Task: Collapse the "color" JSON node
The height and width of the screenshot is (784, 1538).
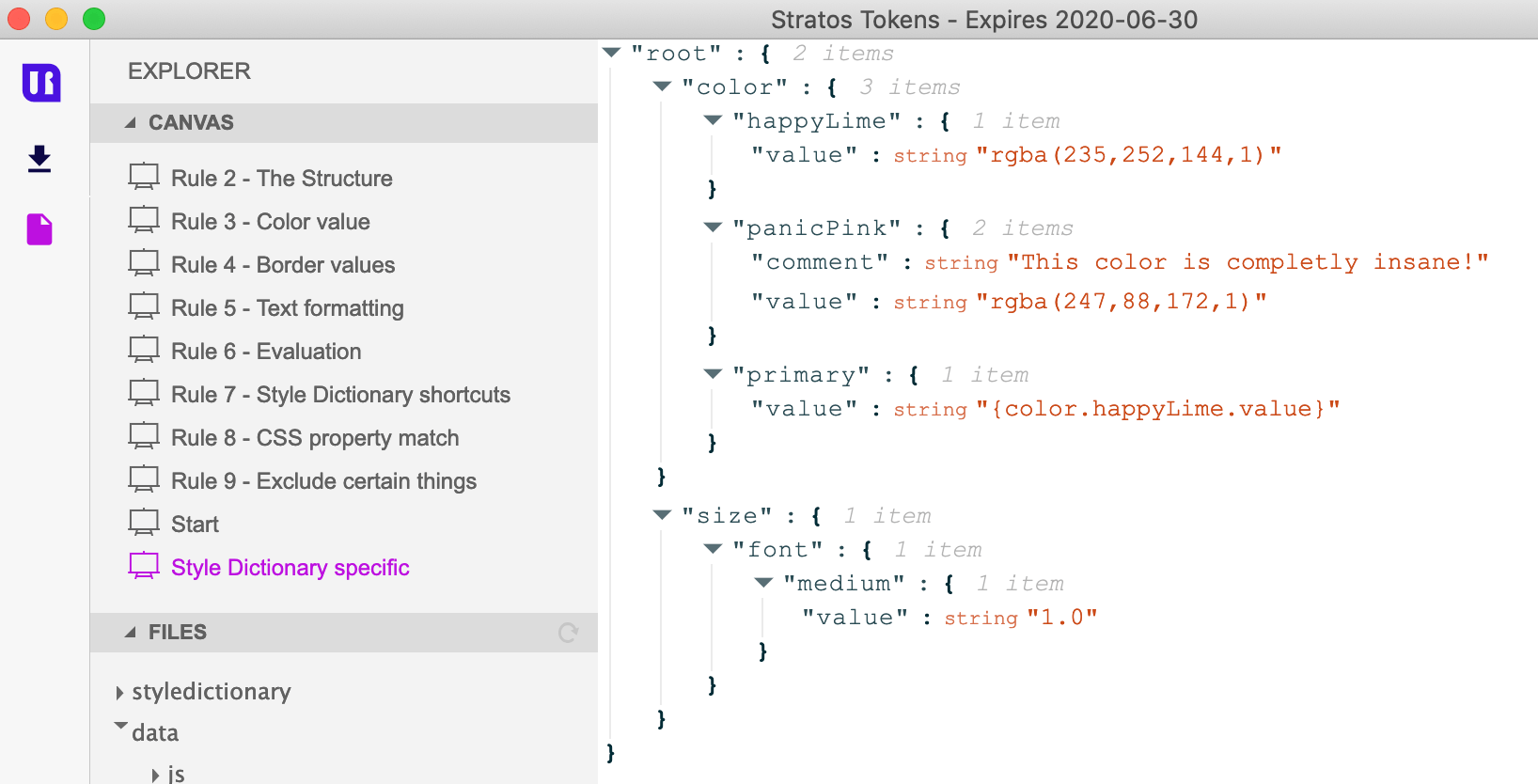Action: click(663, 86)
